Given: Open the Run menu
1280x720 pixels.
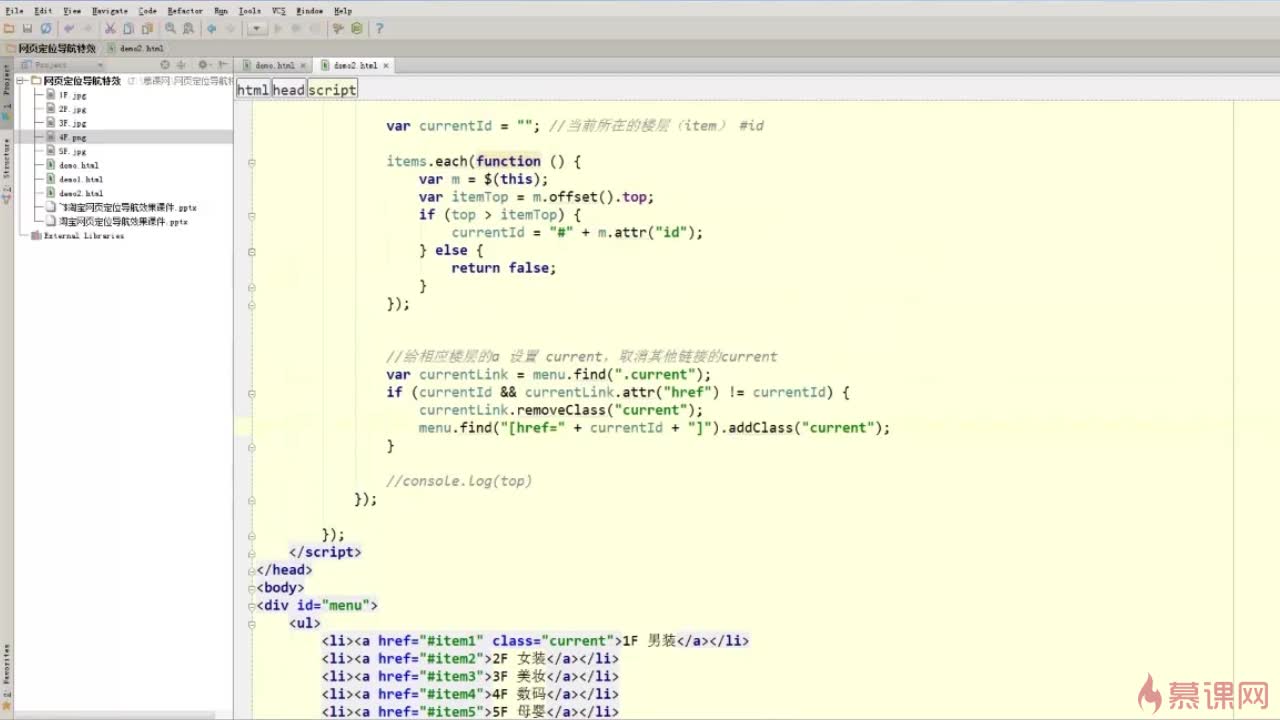Looking at the screenshot, I should point(221,10).
